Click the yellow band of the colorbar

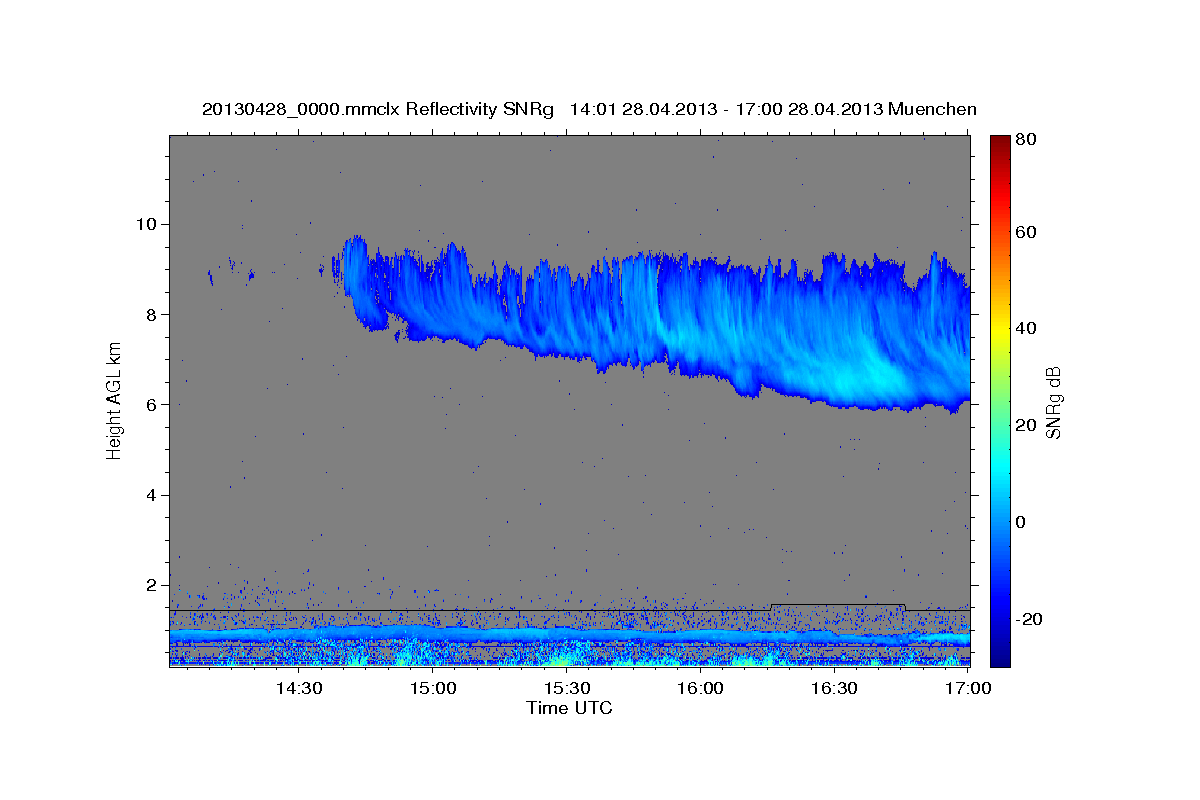click(1000, 330)
